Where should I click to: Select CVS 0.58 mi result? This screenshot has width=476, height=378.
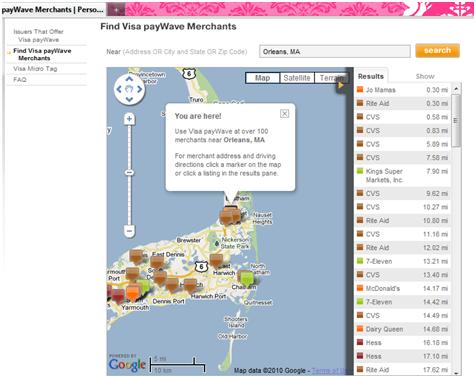point(403,117)
